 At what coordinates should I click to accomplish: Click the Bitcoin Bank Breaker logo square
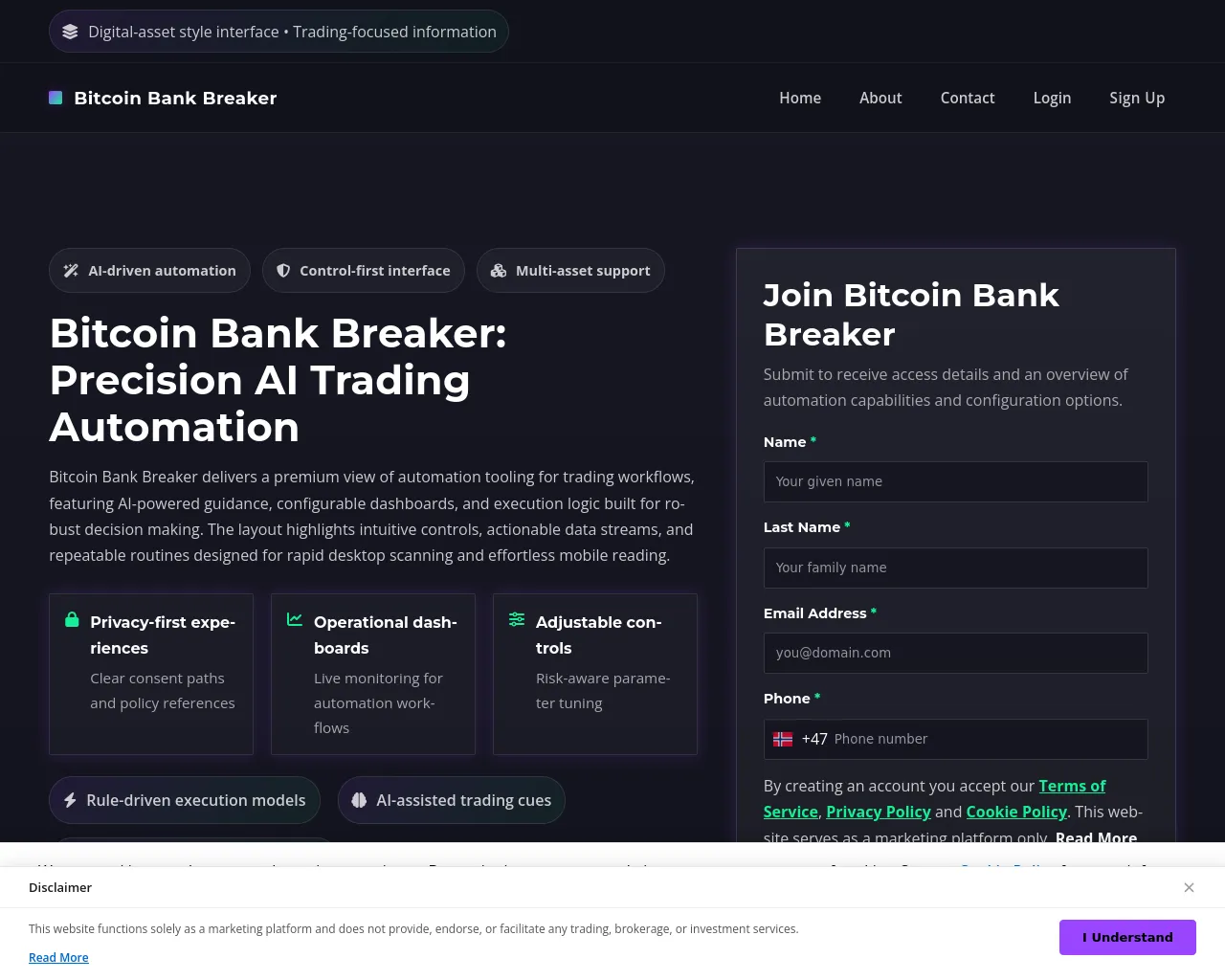pos(56,98)
